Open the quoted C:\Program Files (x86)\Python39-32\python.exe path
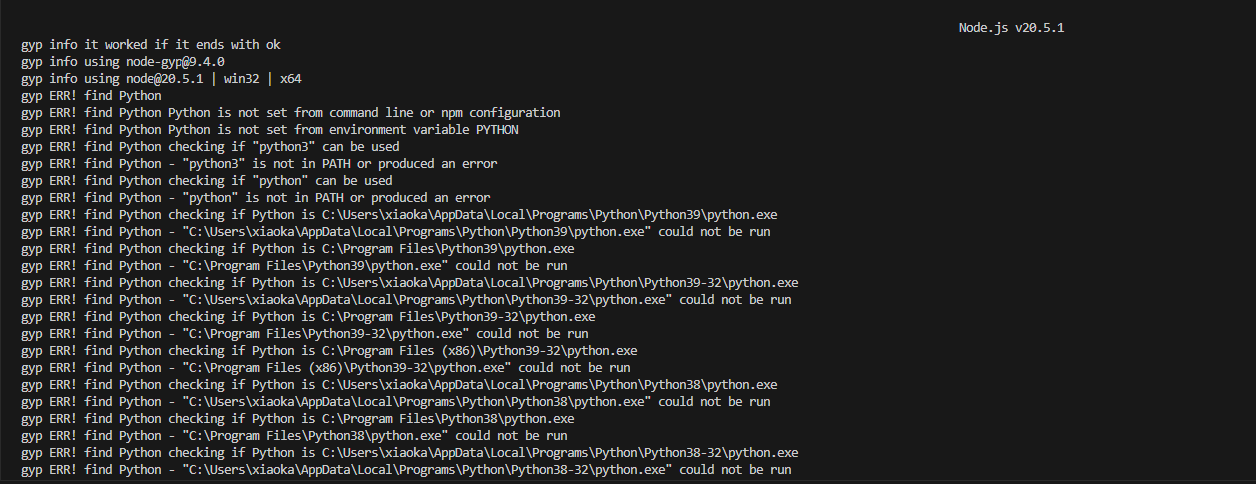Screen dimensions: 1256x484 pos(347,368)
